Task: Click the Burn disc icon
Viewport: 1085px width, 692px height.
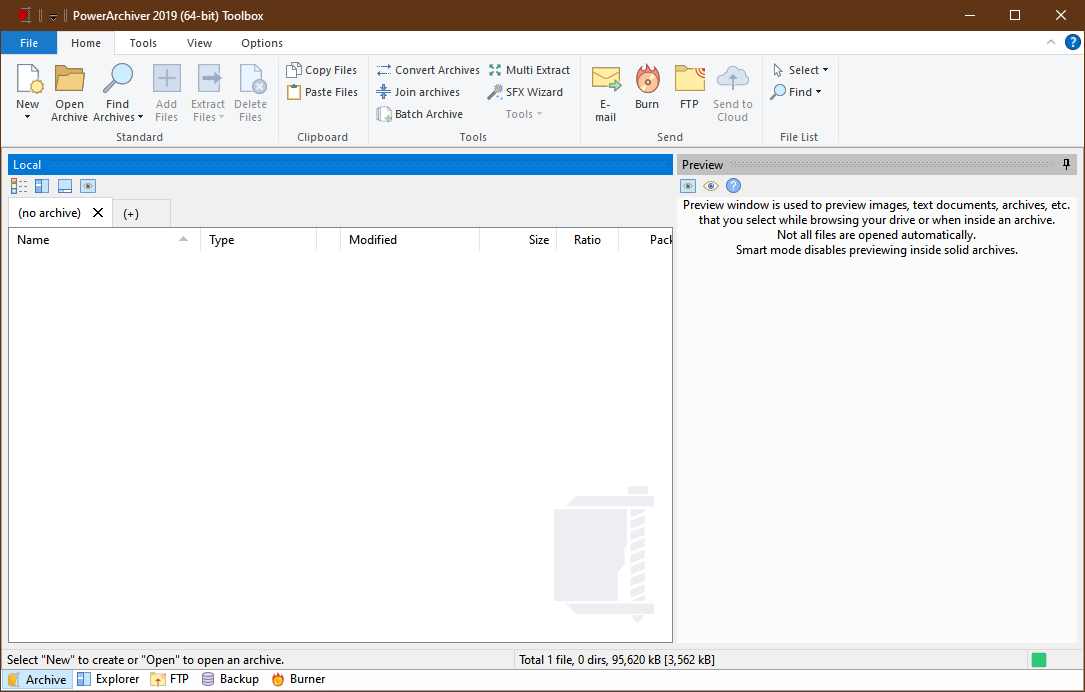Action: click(648, 79)
